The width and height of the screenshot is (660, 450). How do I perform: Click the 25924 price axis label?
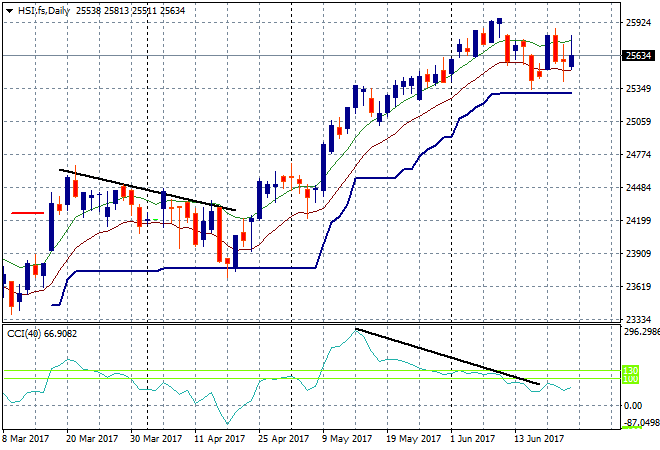(638, 23)
